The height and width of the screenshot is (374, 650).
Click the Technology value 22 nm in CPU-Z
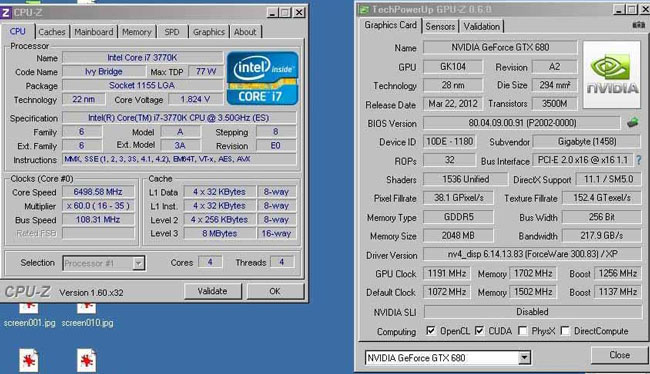[x=83, y=100]
